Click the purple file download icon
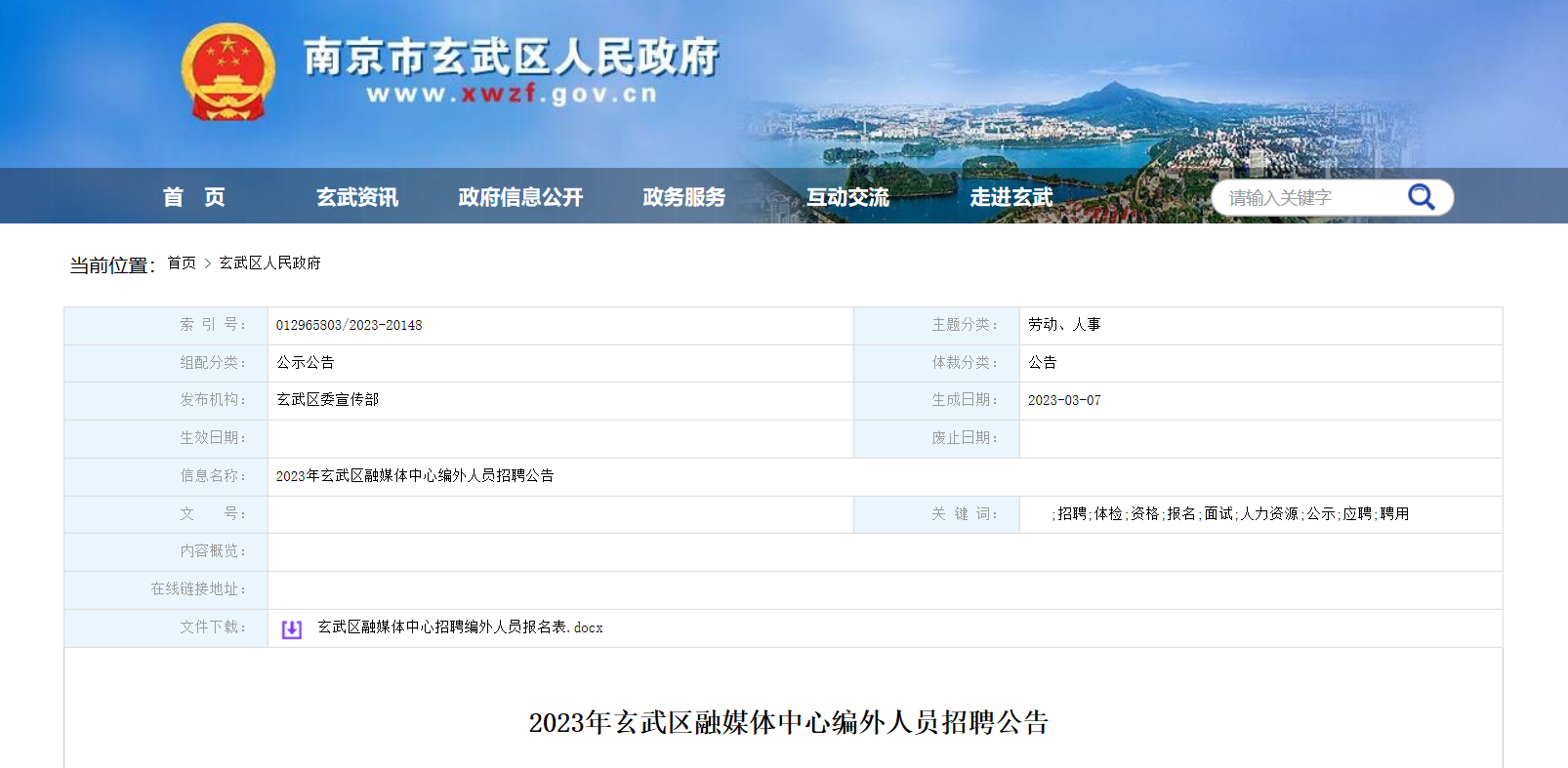 point(291,629)
